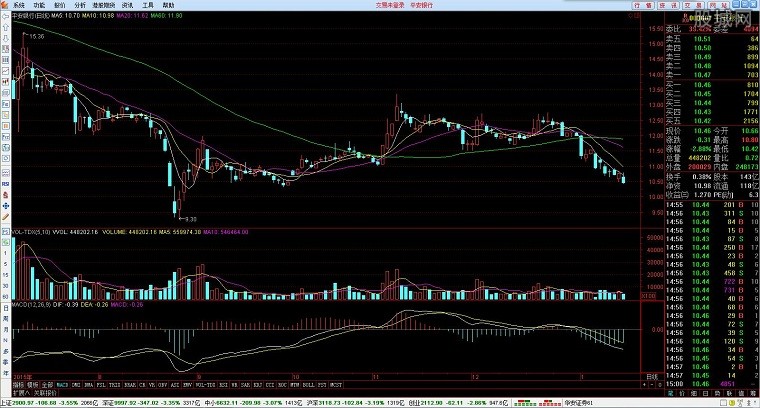Screen dimensions: 760x408
Task: Click the 行情 button at top right
Action: point(643,5)
